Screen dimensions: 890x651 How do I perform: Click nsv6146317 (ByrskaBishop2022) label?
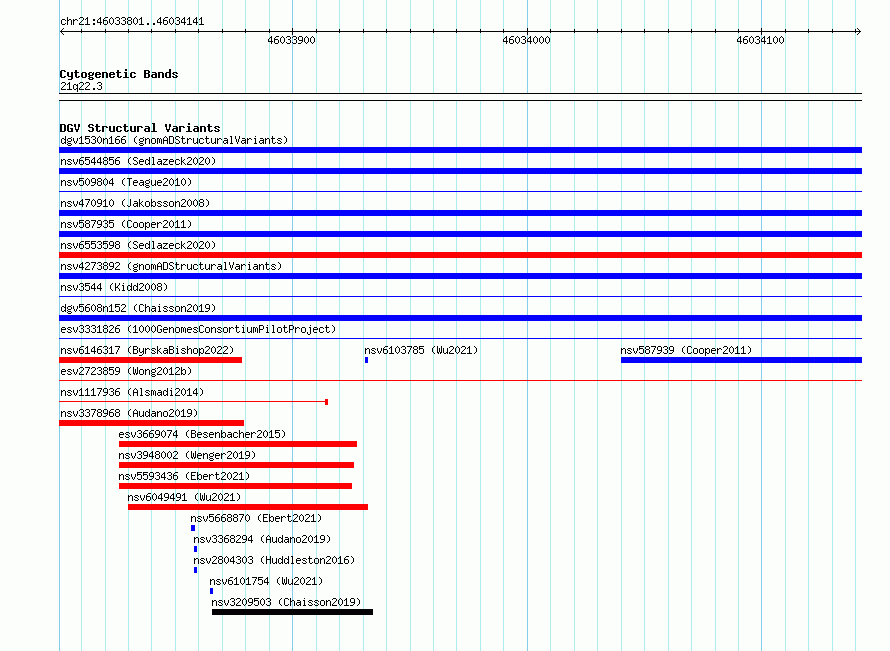click(x=147, y=350)
